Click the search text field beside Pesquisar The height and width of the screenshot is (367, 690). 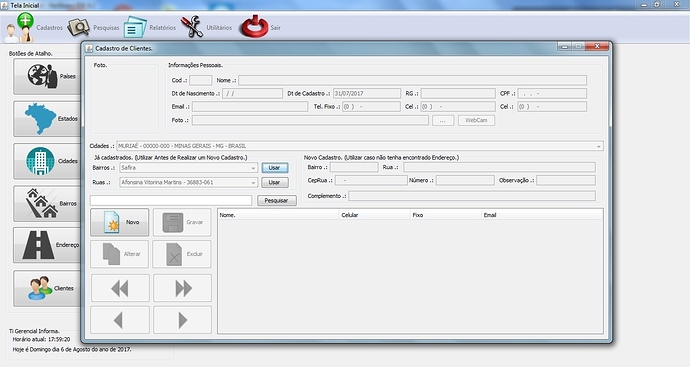pyautogui.click(x=171, y=200)
